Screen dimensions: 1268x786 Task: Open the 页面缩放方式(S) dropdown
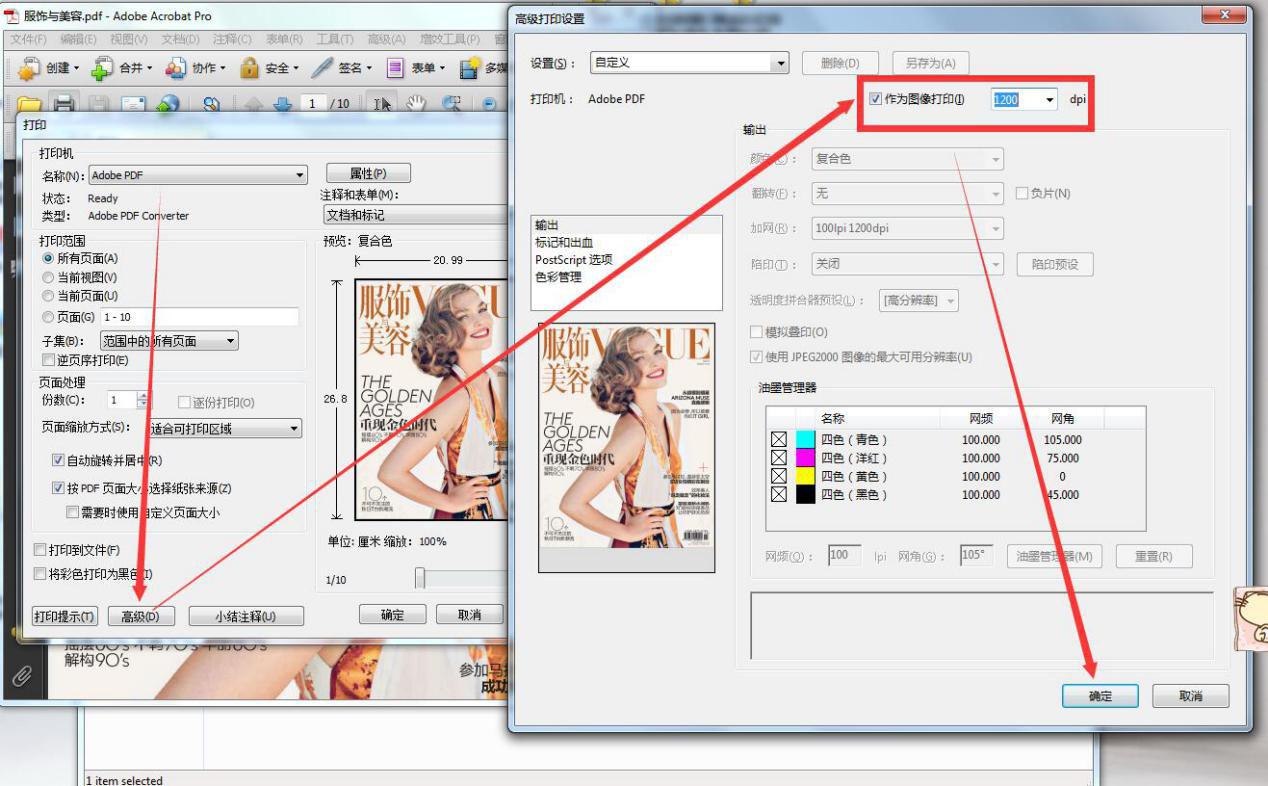(x=225, y=428)
